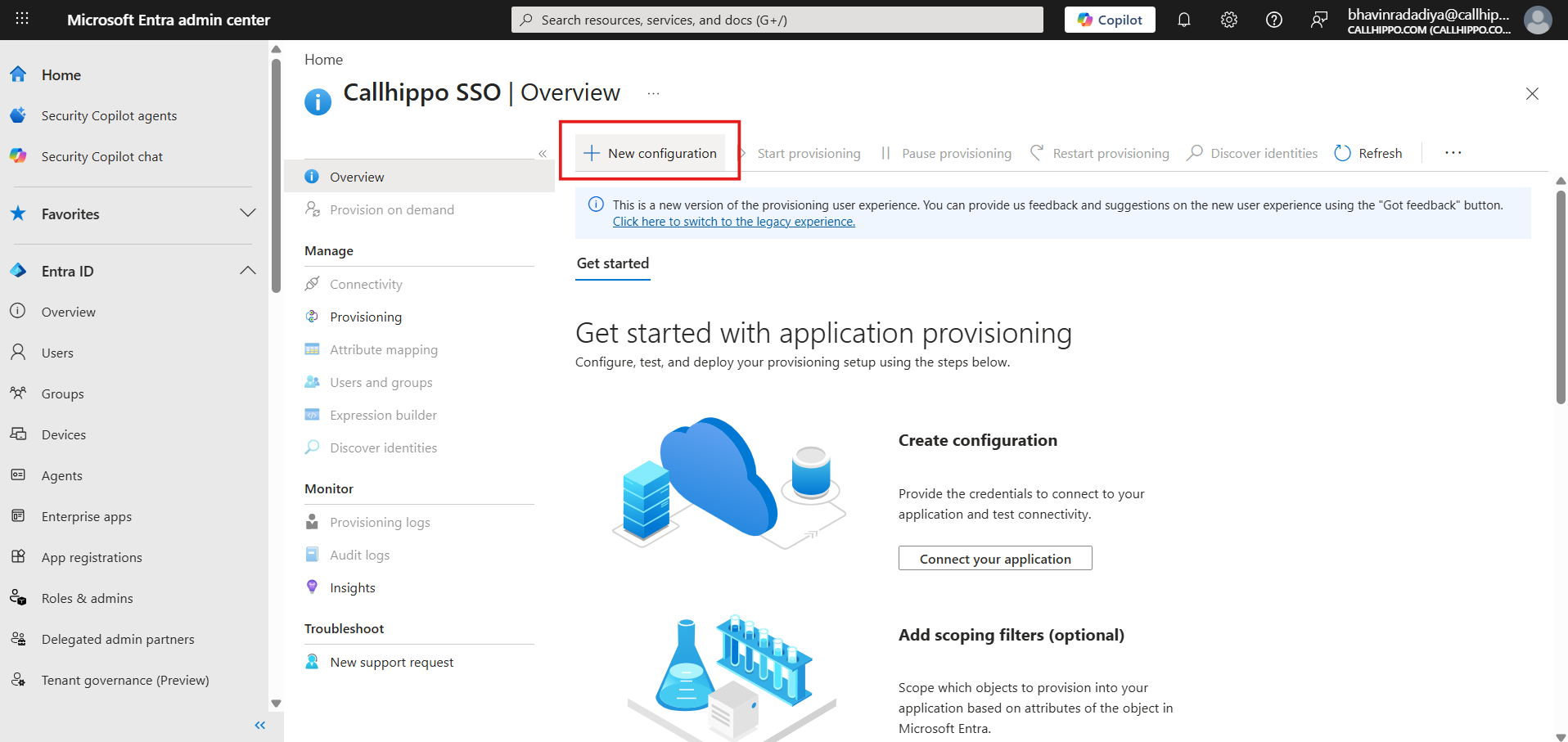The height and width of the screenshot is (742, 1568).
Task: Go to Home in left navigation
Action: coord(61,74)
